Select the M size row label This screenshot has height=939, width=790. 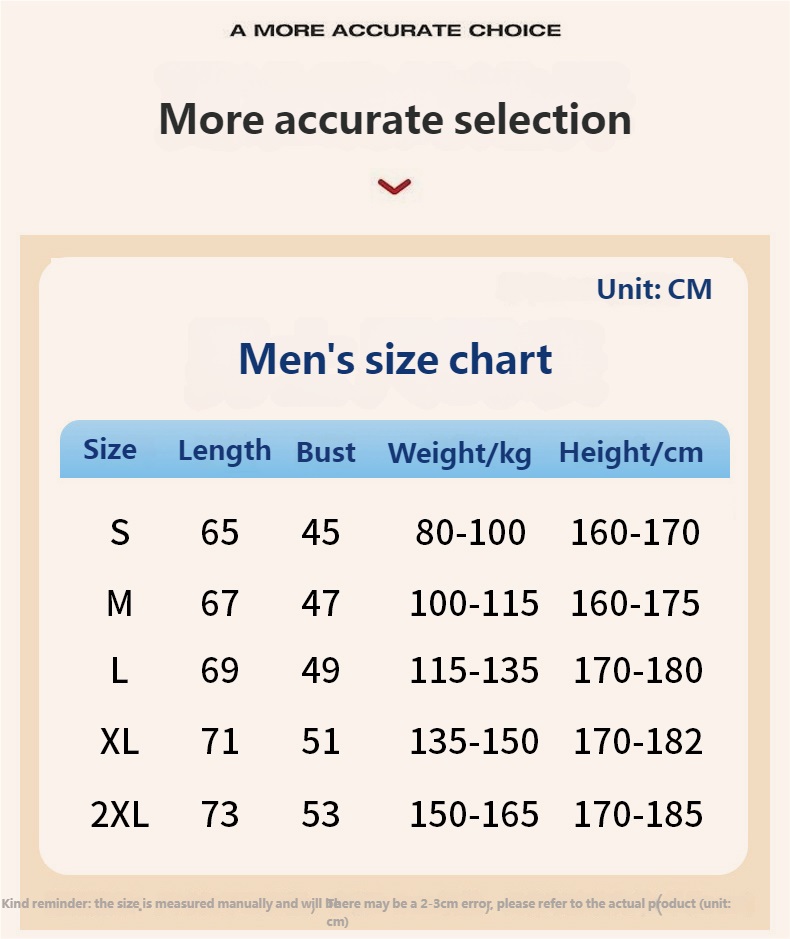119,603
